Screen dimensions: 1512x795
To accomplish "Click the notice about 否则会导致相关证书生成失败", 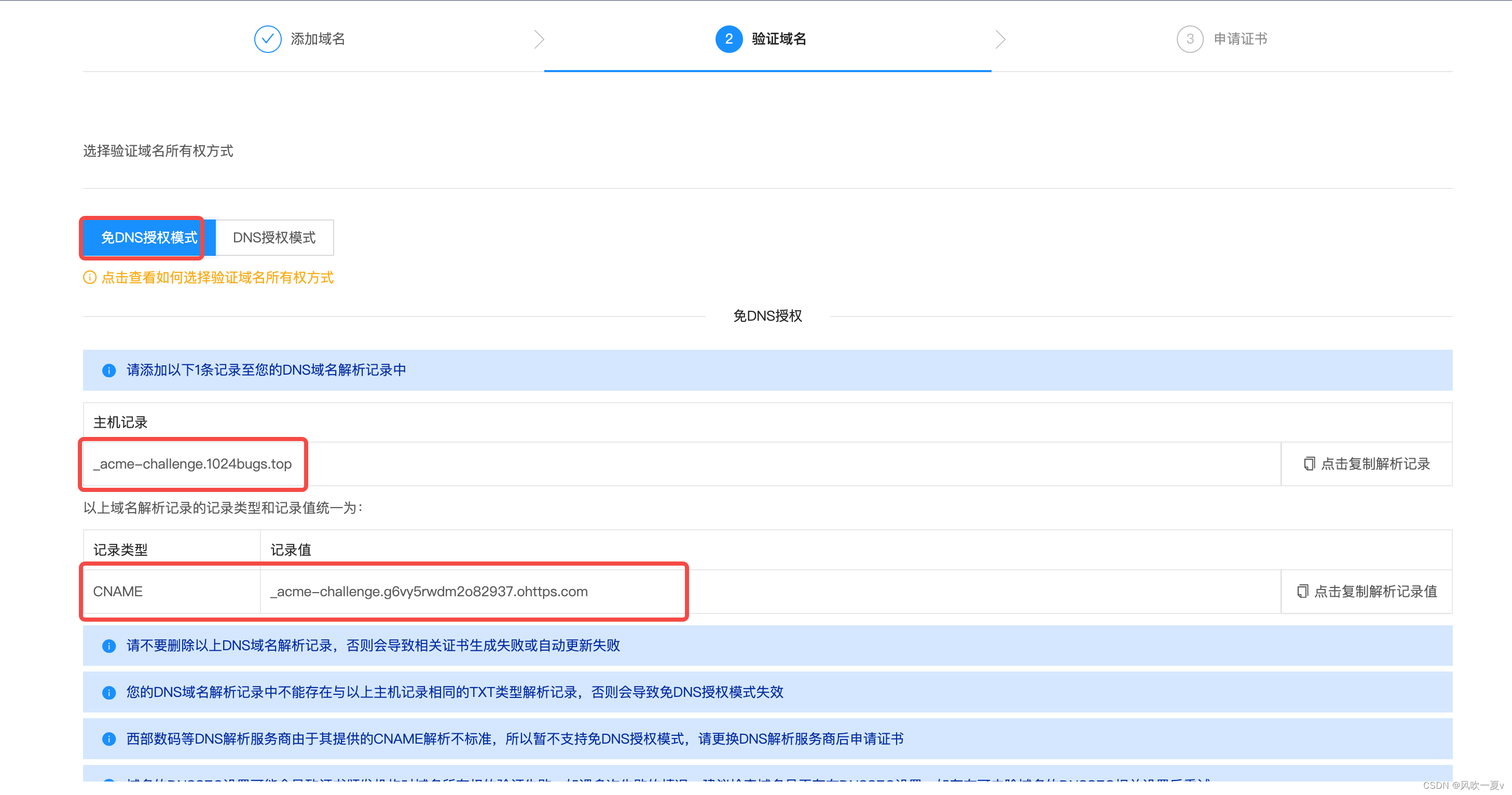I will 373,645.
